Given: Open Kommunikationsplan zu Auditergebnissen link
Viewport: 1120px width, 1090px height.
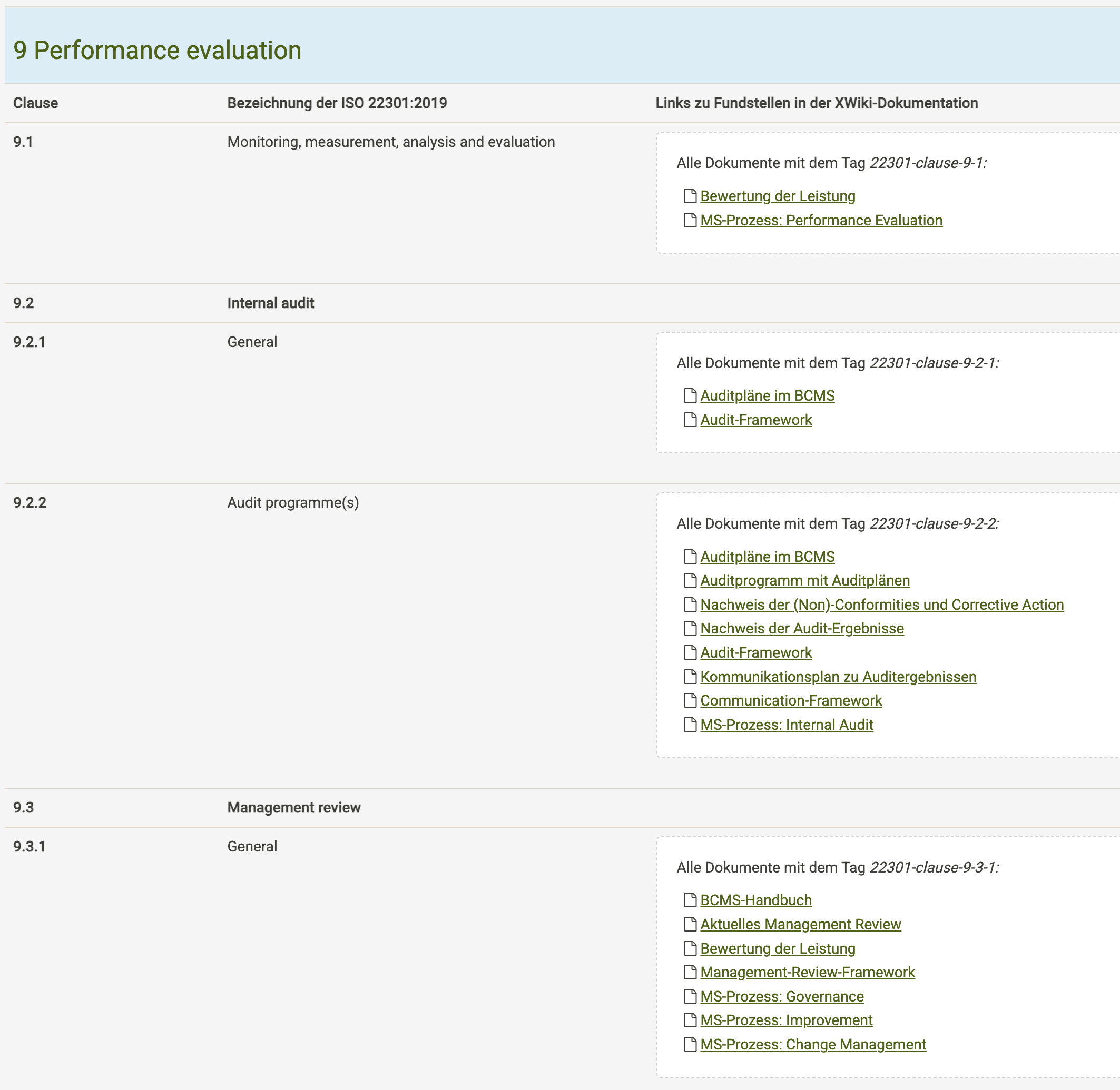Looking at the screenshot, I should point(838,677).
